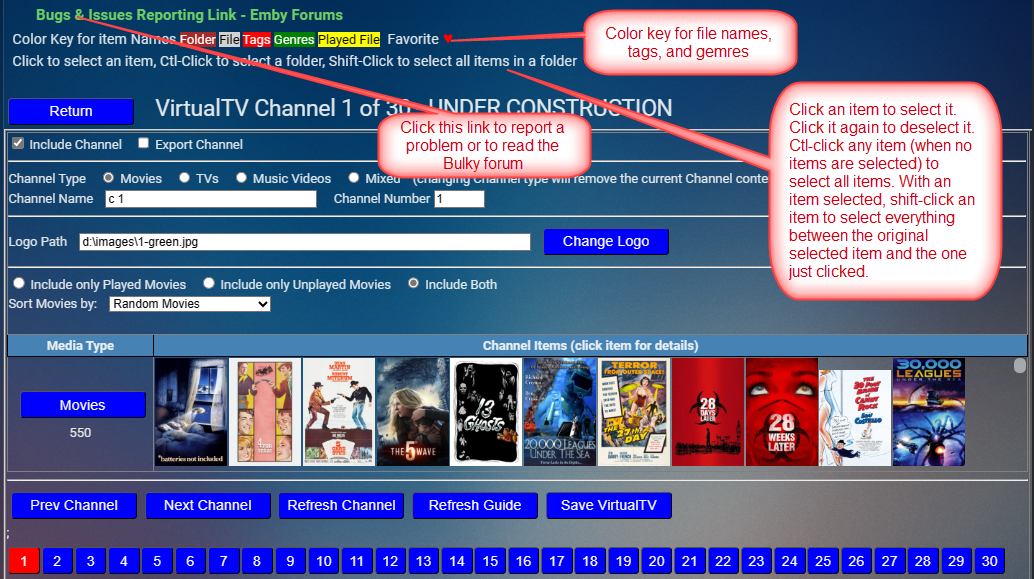Viewport: 1034px width, 579px height.
Task: Select channel number 27
Action: (890, 561)
